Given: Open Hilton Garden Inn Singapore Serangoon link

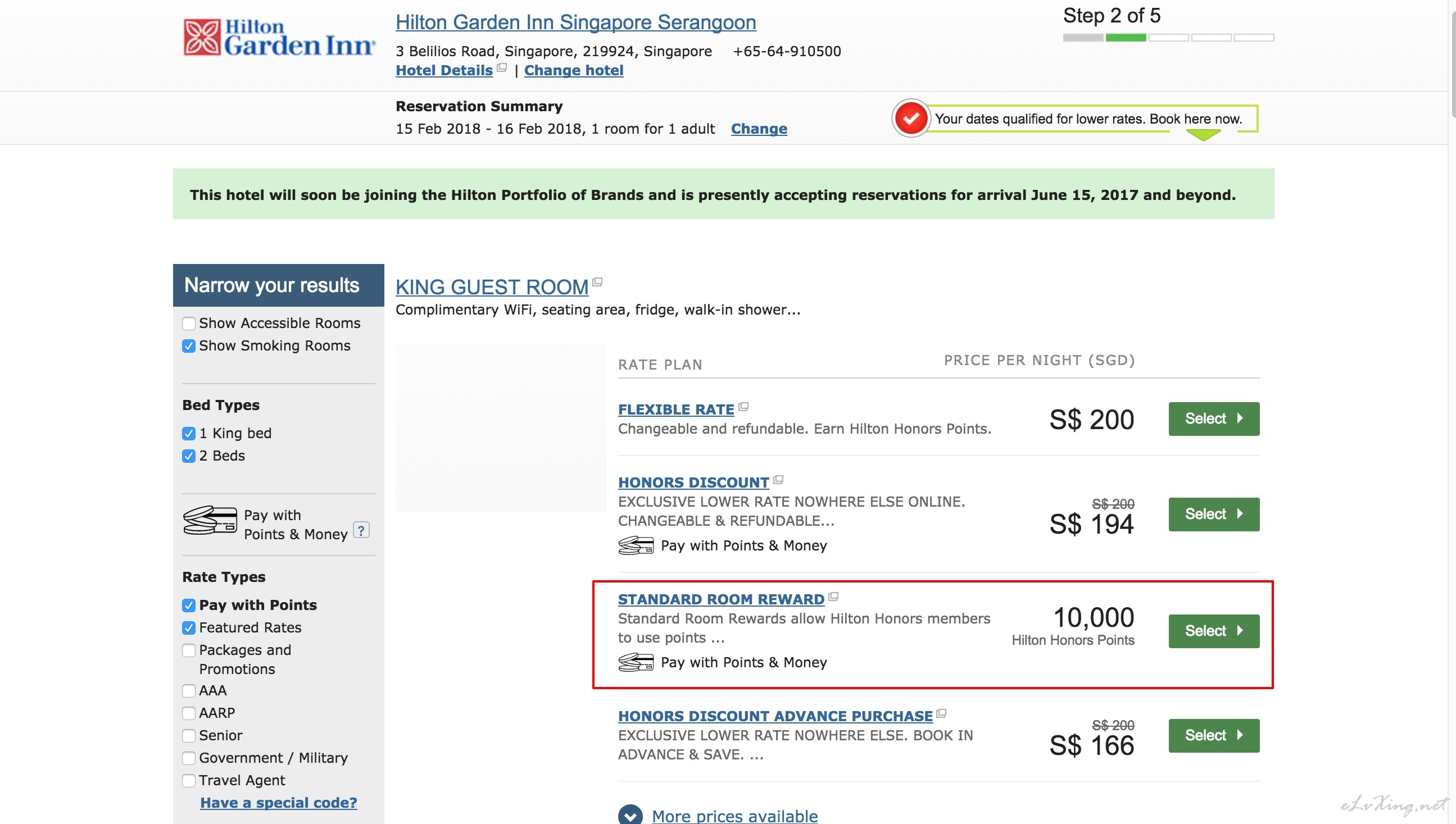Looking at the screenshot, I should pos(576,22).
